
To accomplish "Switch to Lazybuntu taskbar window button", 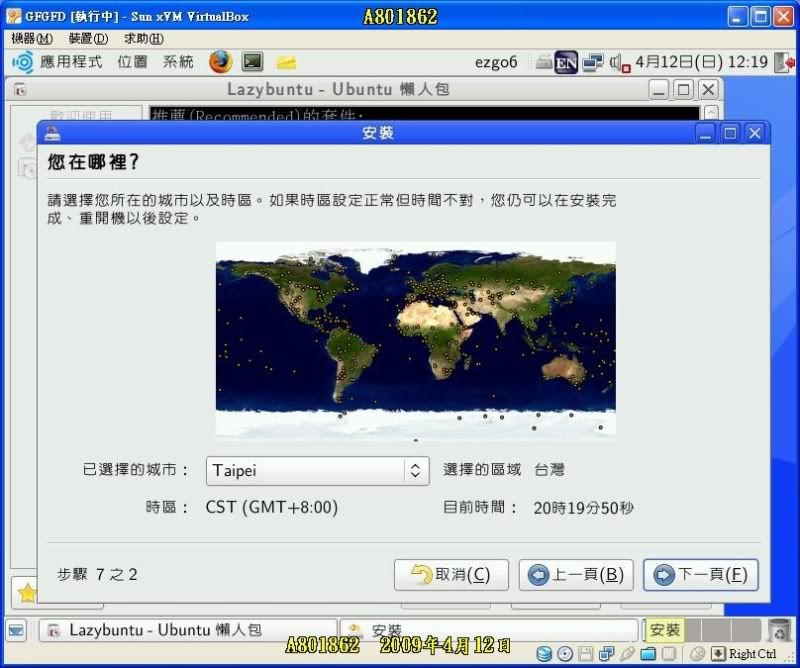I will point(188,631).
